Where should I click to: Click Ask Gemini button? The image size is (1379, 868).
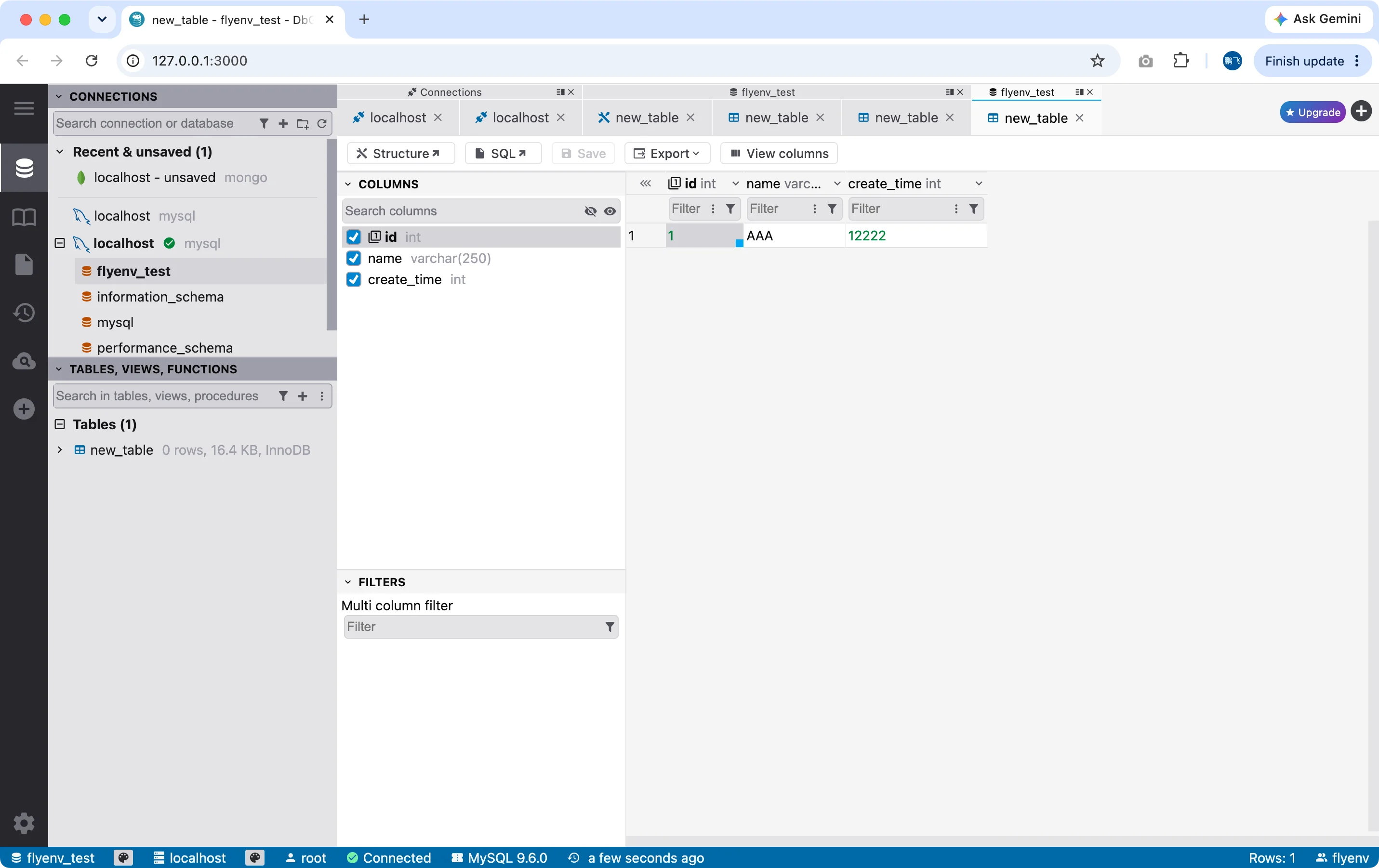tap(1318, 19)
